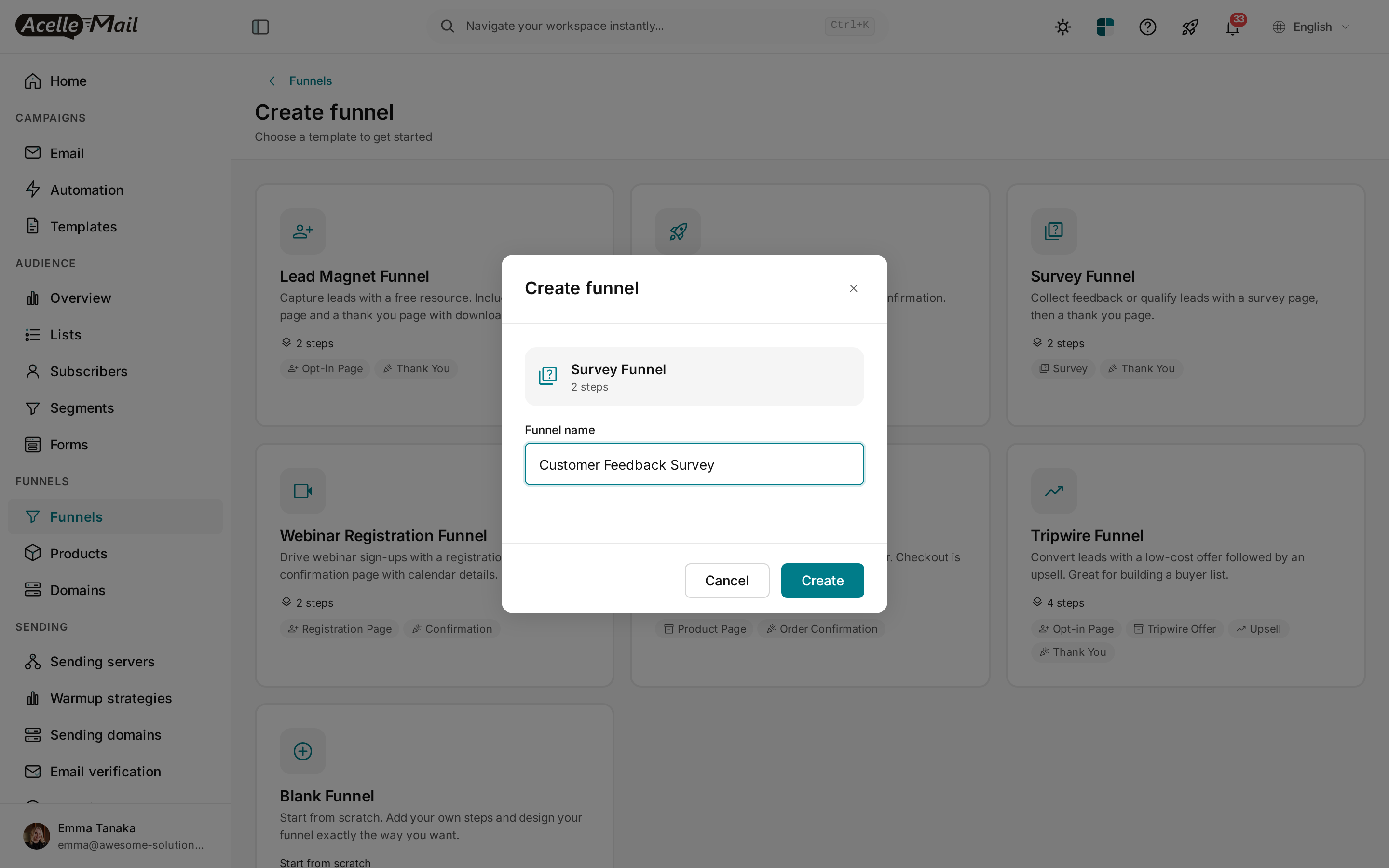The width and height of the screenshot is (1389, 868).
Task: Click the Registration Page step tag
Action: 339,629
